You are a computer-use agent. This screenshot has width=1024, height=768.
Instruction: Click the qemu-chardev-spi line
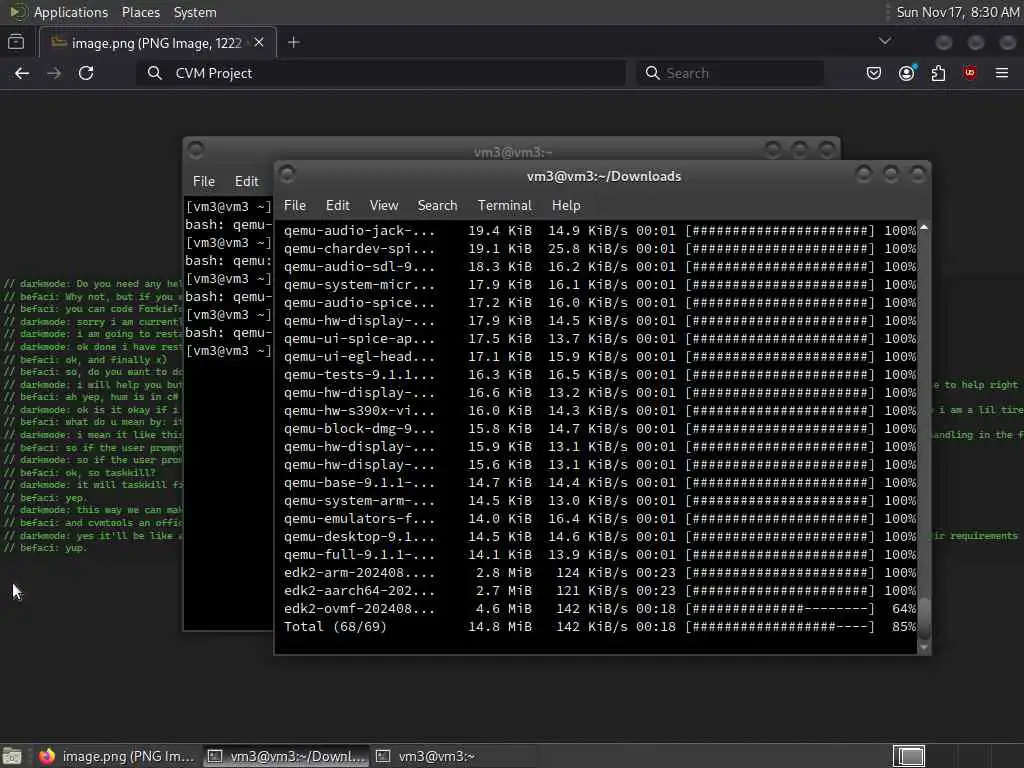coord(600,249)
